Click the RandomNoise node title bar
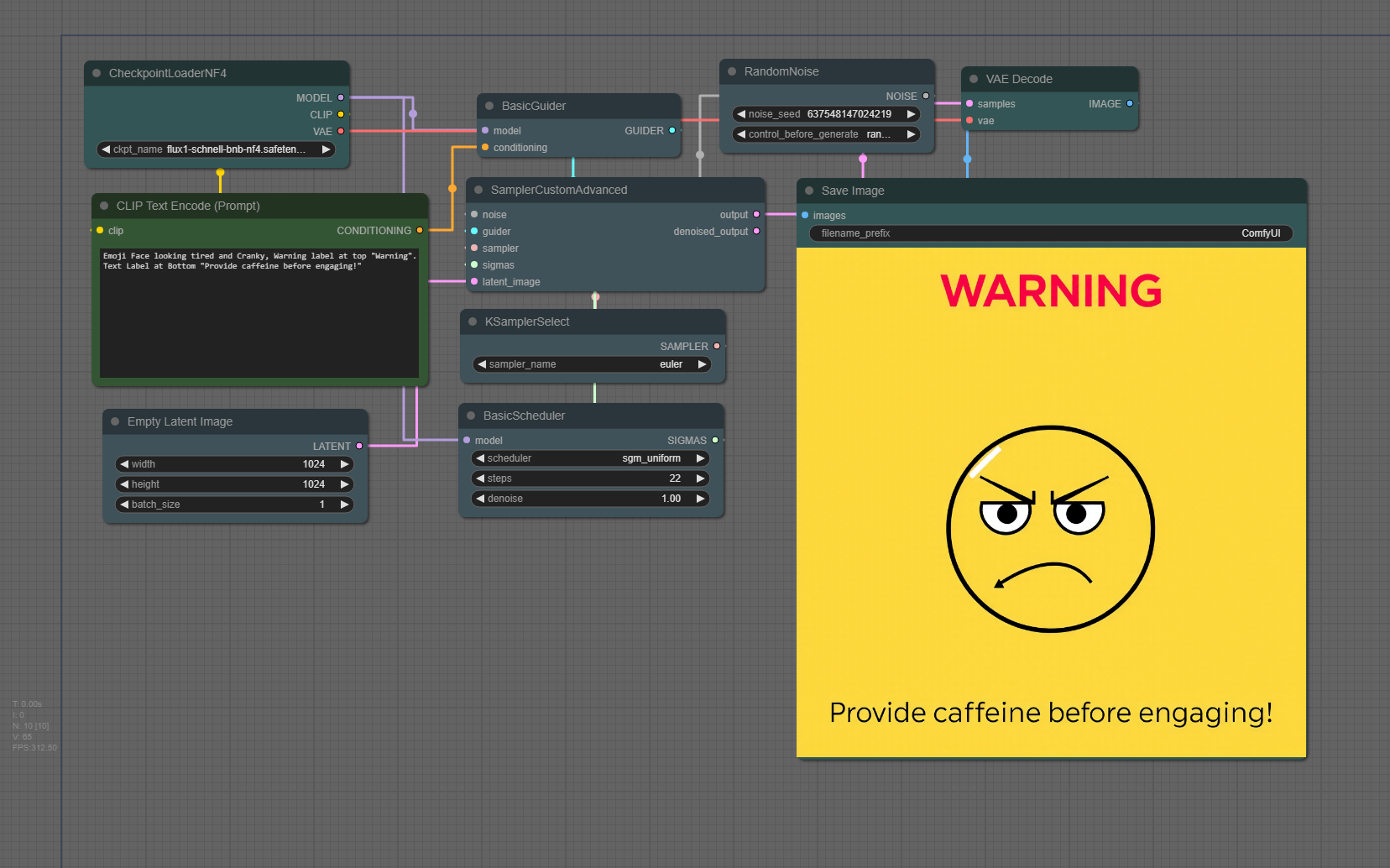This screenshot has width=1390, height=868. click(781, 71)
